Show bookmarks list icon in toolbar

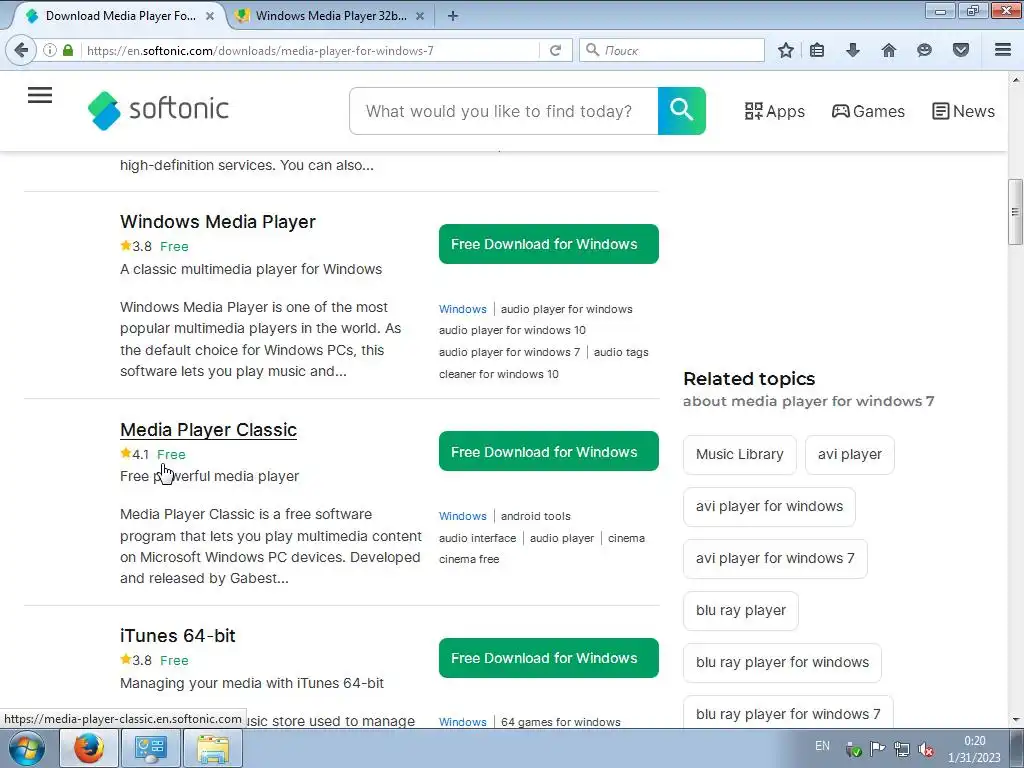[x=817, y=50]
